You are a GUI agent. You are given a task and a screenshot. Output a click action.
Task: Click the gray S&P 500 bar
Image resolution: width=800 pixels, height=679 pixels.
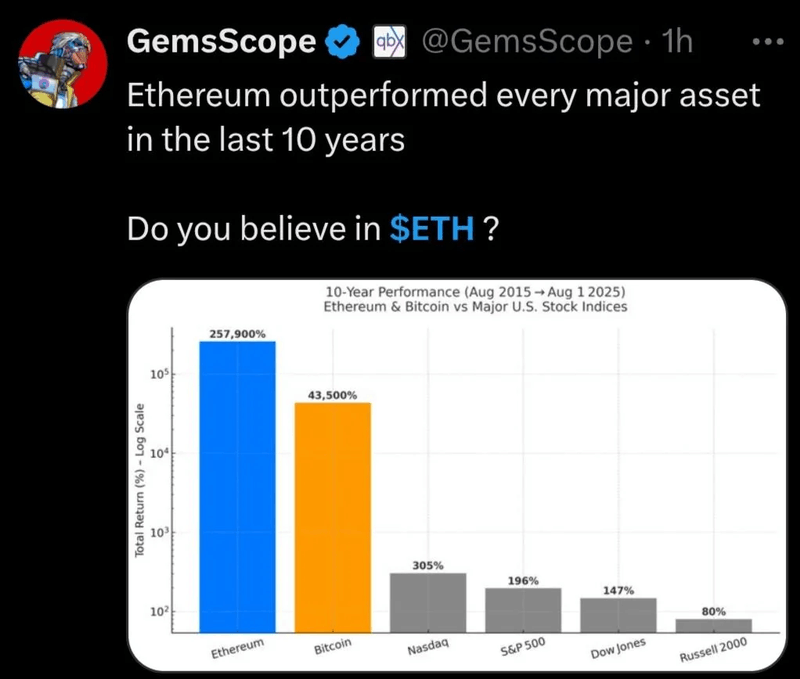523,609
